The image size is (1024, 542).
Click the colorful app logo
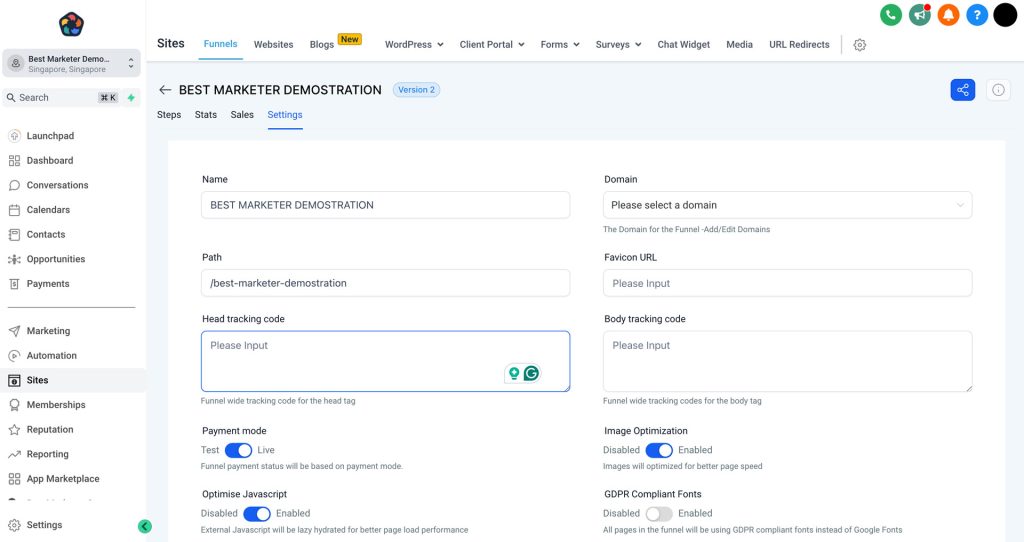[x=71, y=24]
